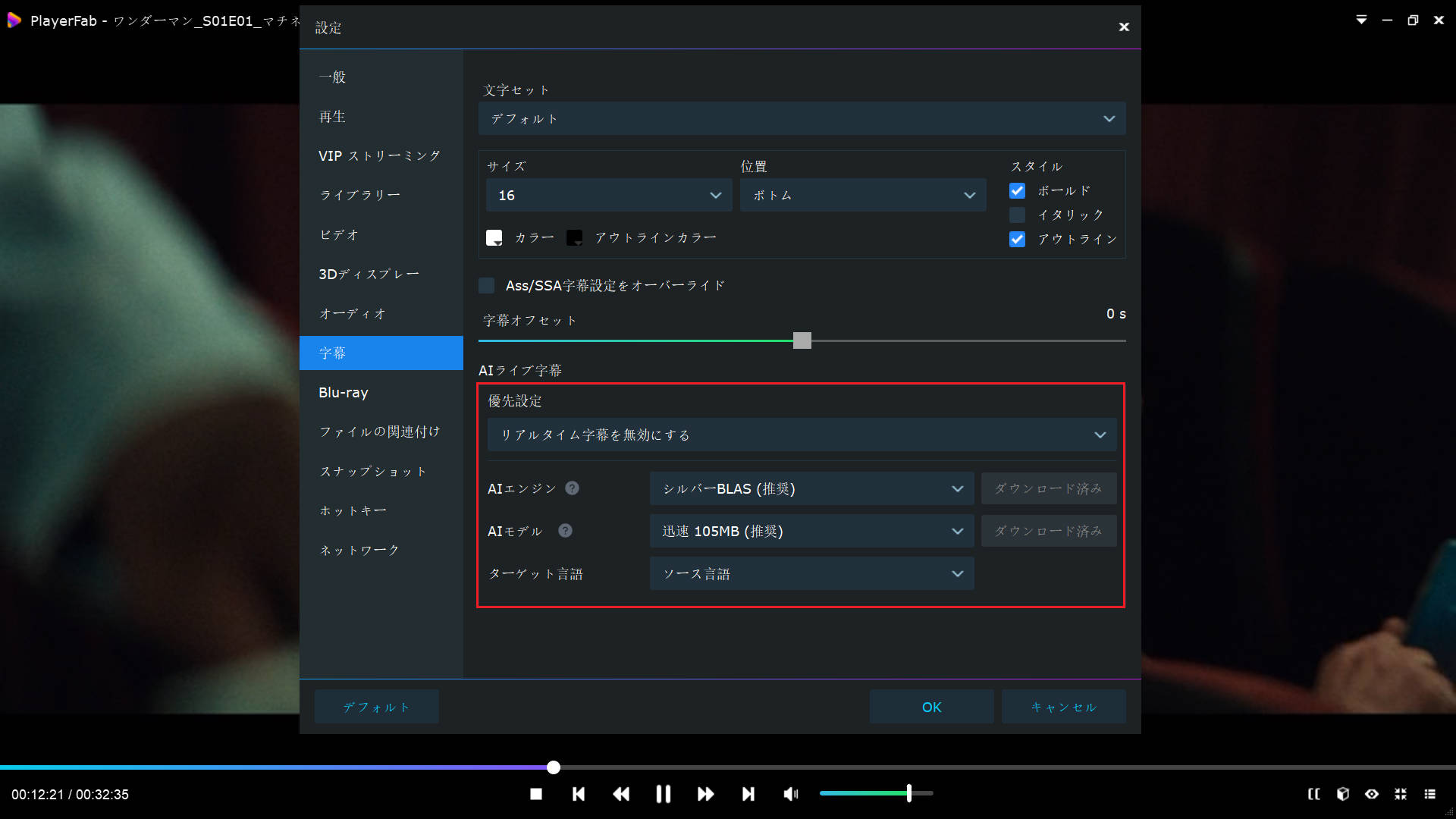
Task: Click the black アウトラインカラー swatch
Action: (x=574, y=238)
